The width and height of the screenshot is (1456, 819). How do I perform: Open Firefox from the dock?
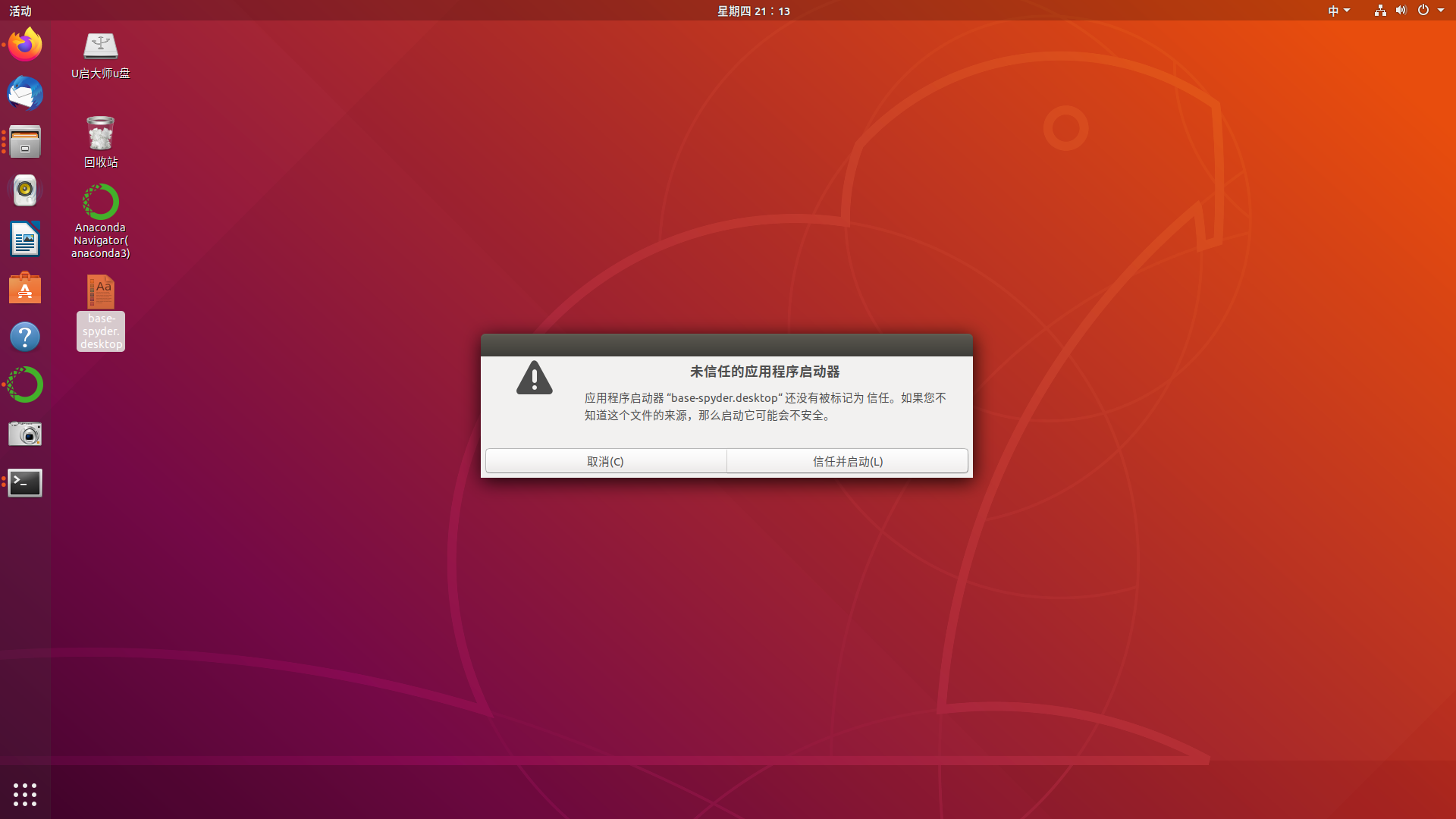click(x=25, y=45)
